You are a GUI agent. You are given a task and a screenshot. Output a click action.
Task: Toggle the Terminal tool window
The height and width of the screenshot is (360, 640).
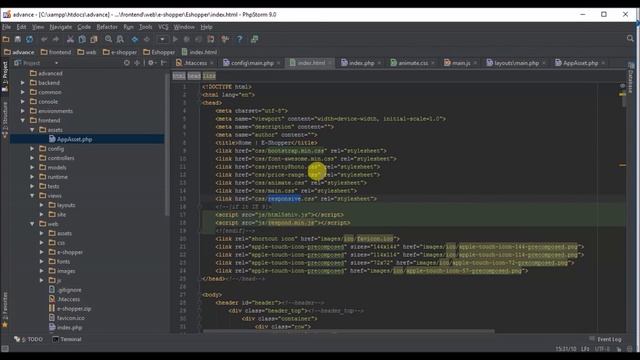click(67, 339)
